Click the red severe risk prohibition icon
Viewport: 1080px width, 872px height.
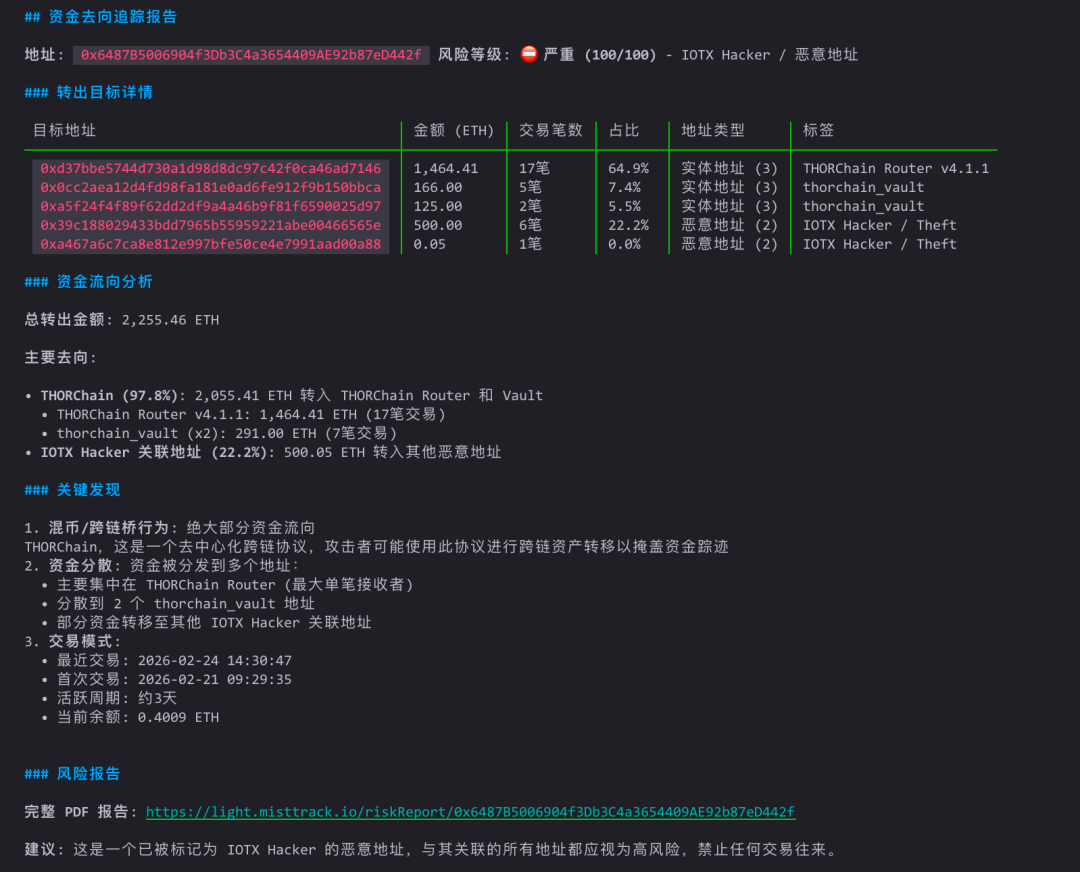click(x=531, y=55)
